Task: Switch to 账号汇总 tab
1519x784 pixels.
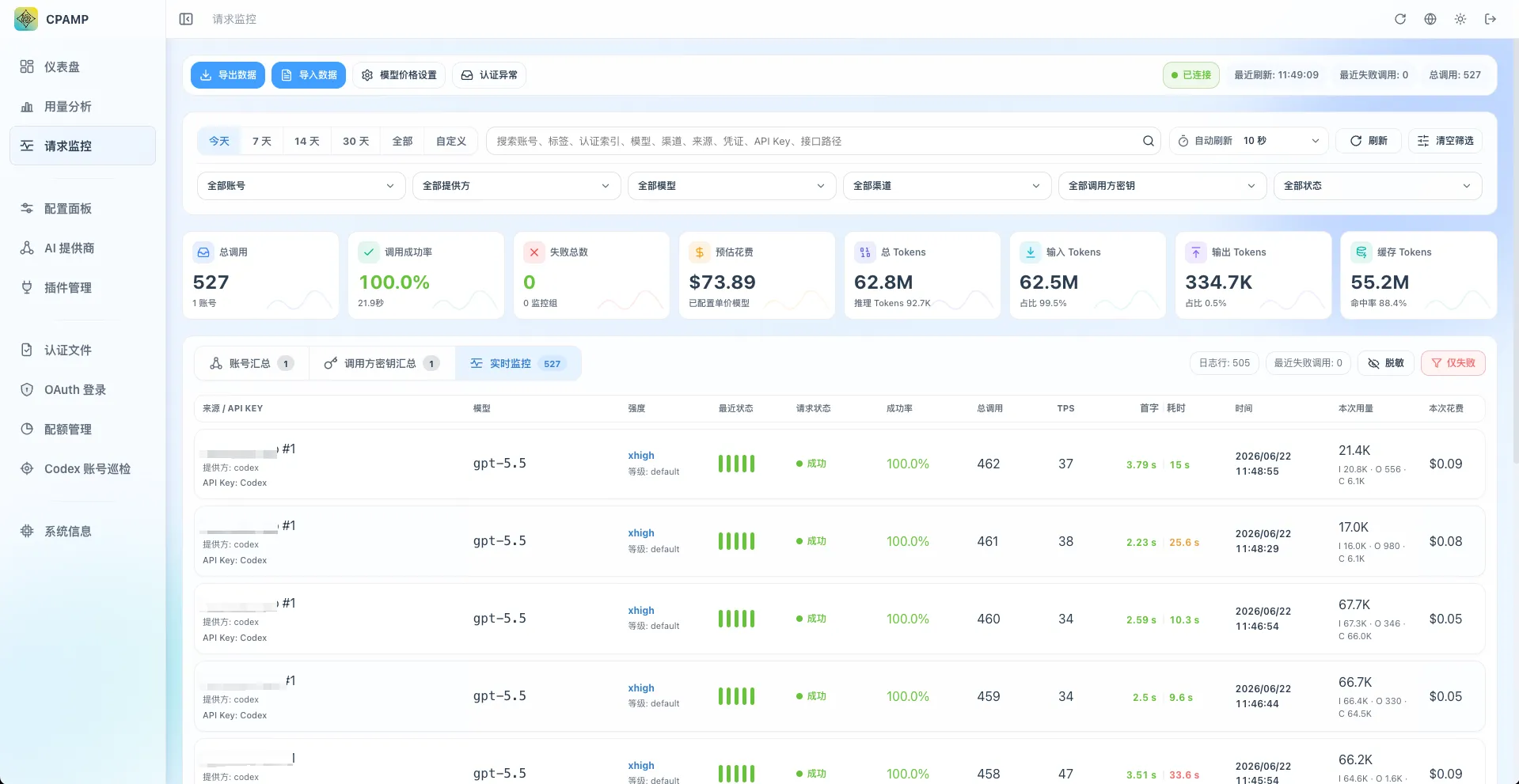Action: point(252,364)
